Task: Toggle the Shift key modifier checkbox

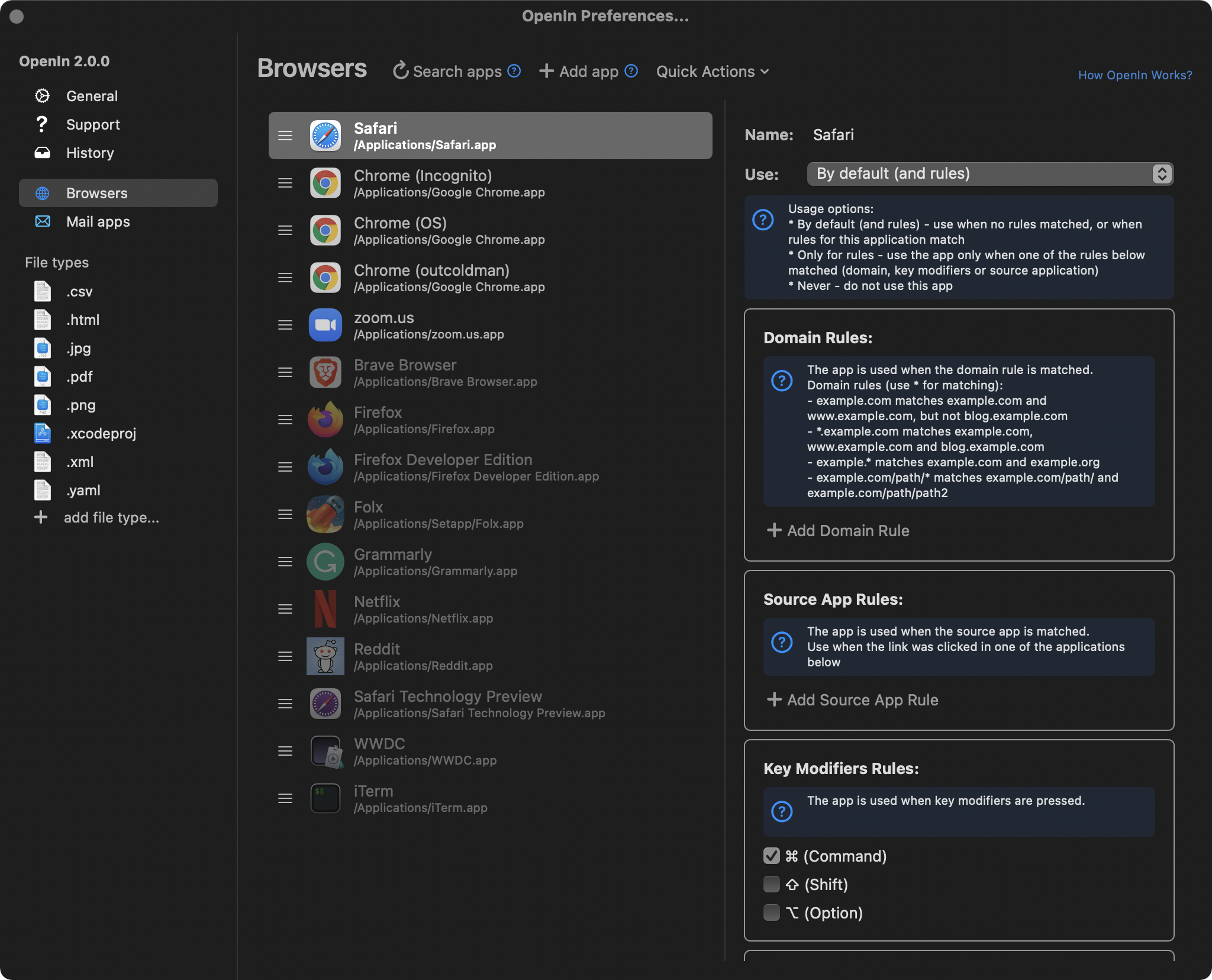Action: pos(772,884)
